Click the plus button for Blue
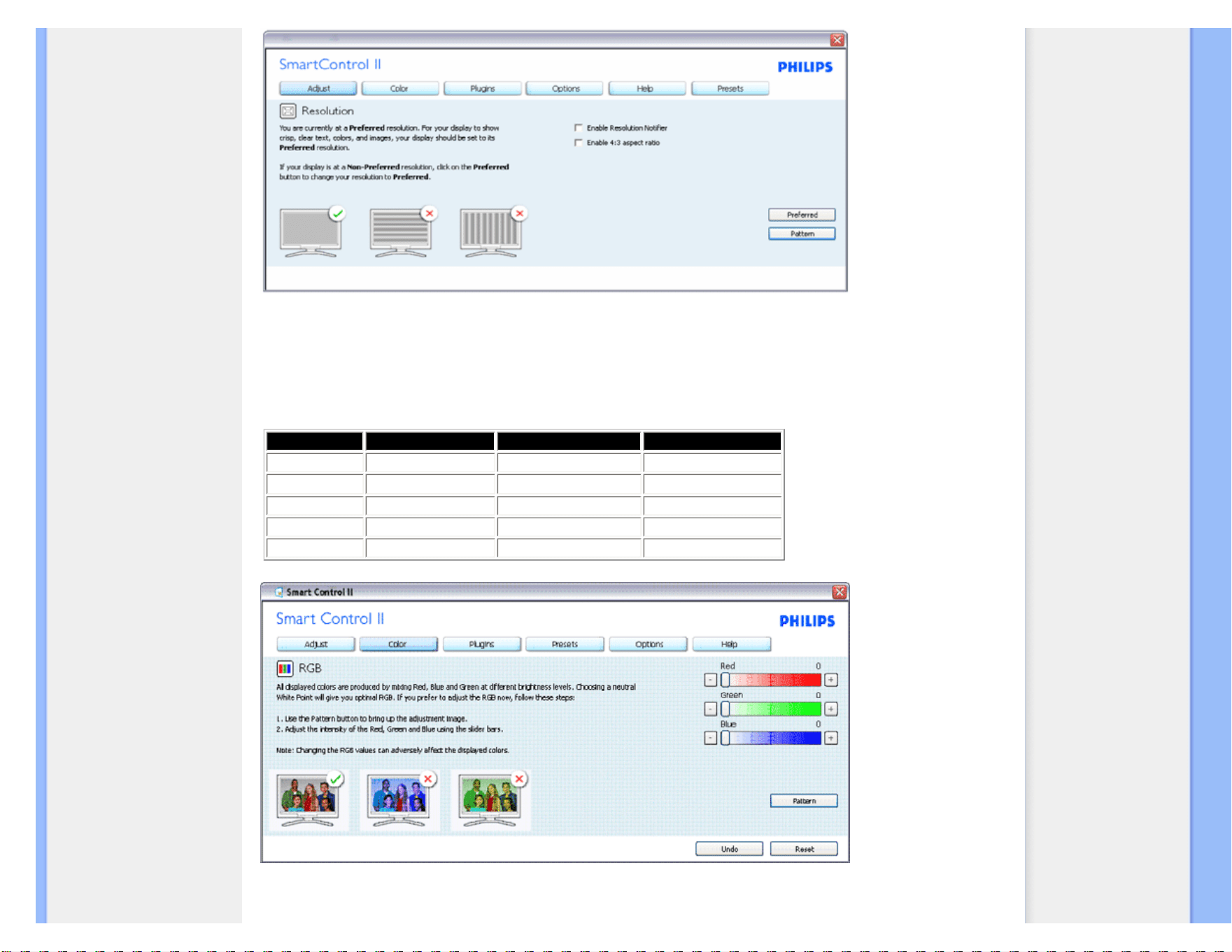 [x=831, y=738]
